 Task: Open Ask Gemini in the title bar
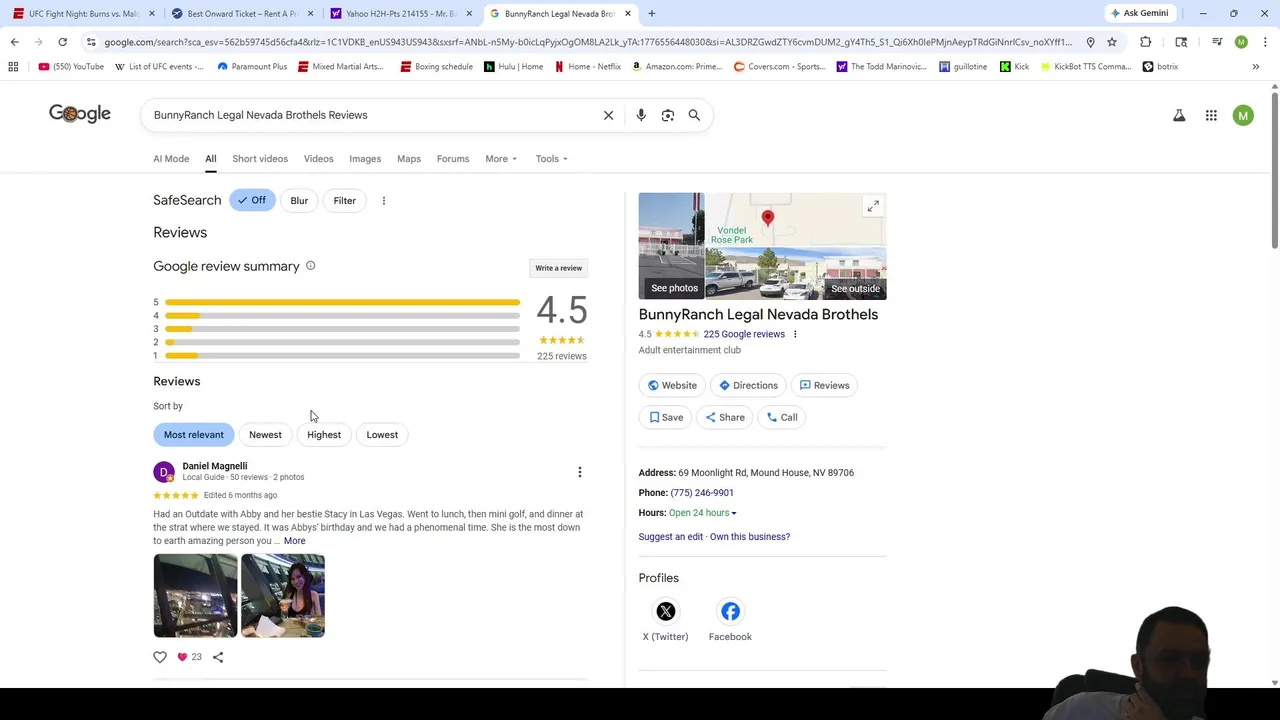(1138, 13)
